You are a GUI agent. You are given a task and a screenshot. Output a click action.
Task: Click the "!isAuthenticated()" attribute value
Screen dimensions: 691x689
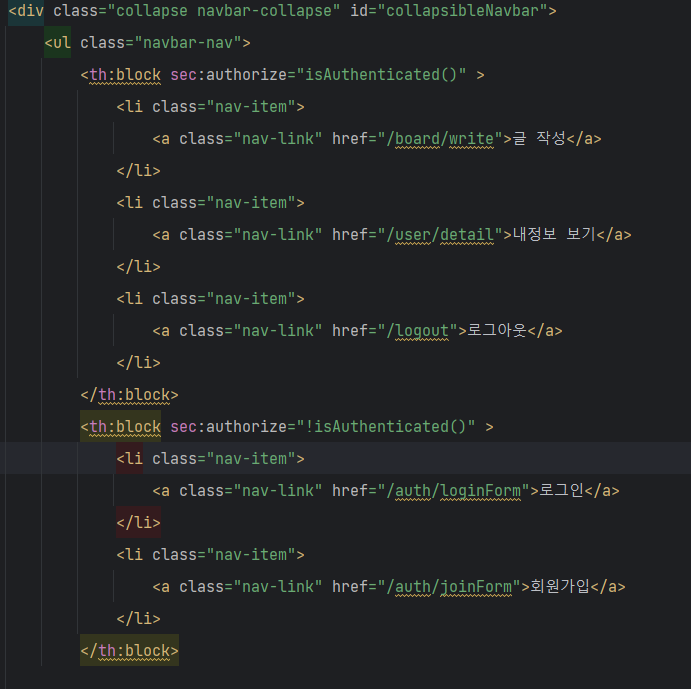coord(386,427)
